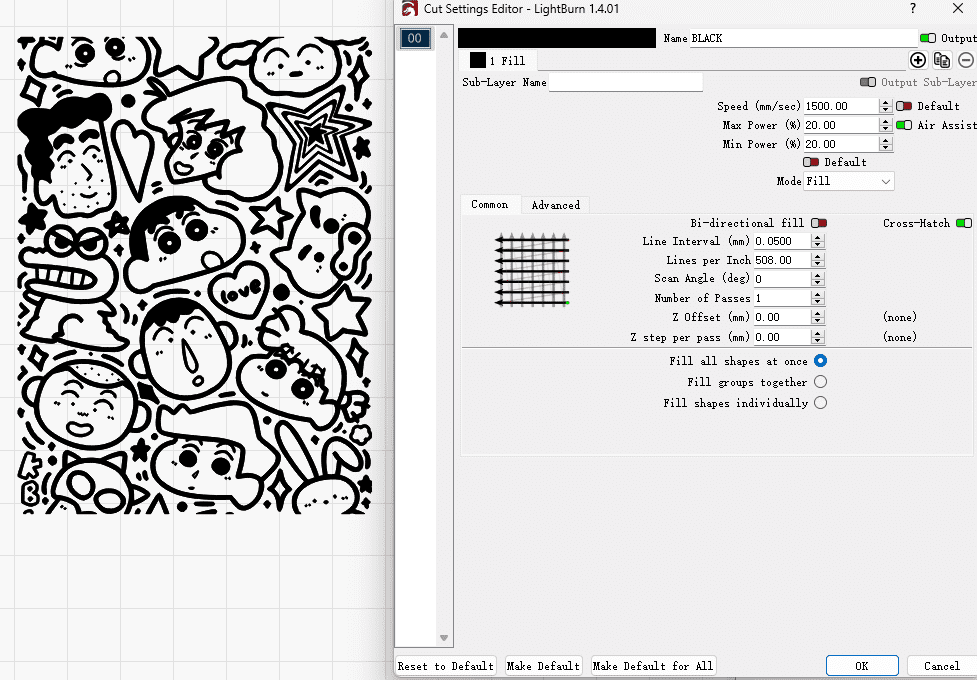Toggle the Cross-Hatch switch
Viewport: 977px width, 680px height.
click(964, 223)
